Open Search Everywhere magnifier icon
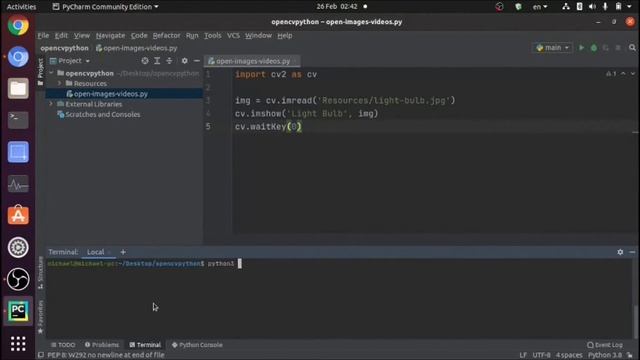The width and height of the screenshot is (640, 360). pos(632,48)
